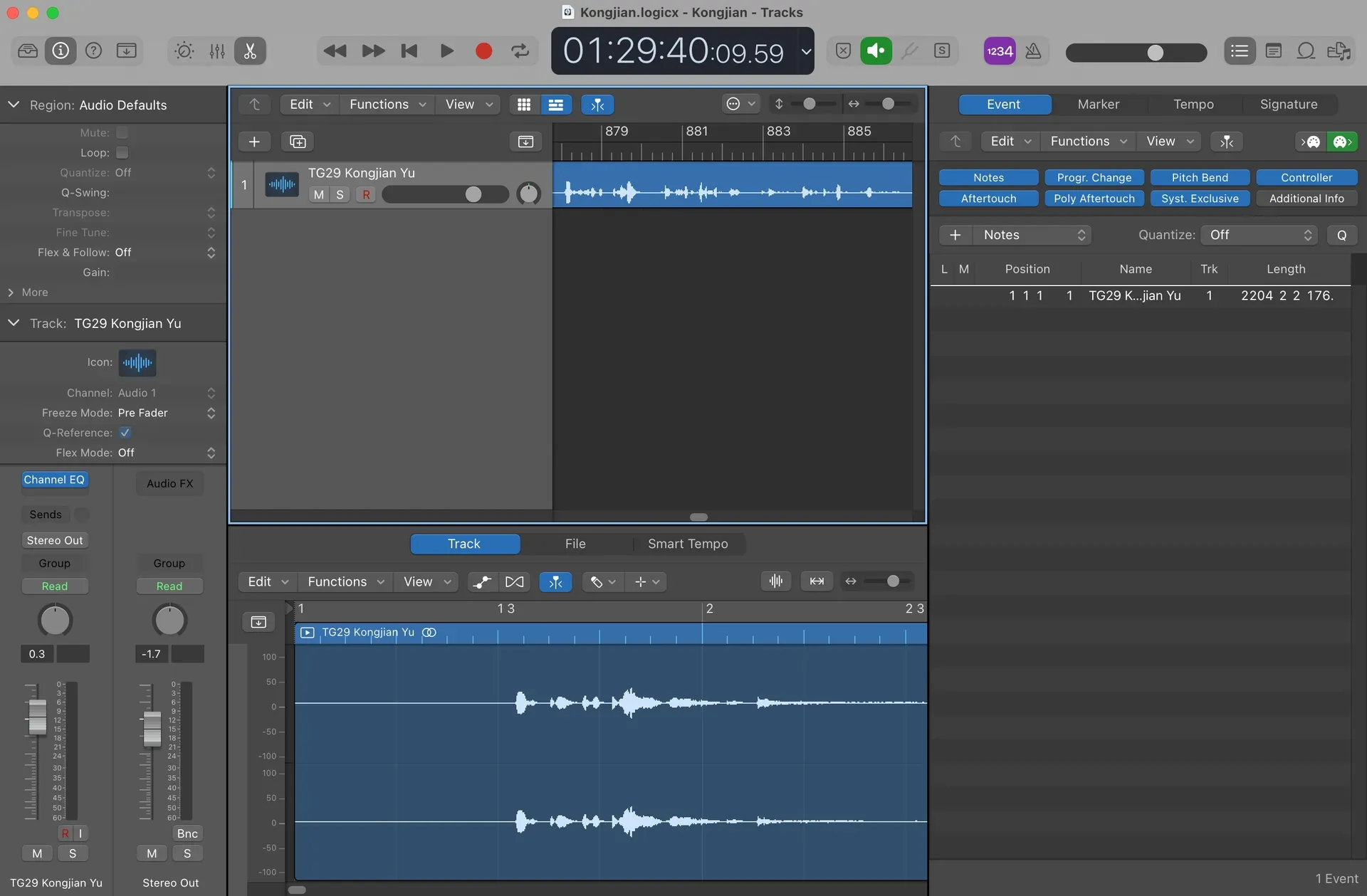This screenshot has width=1367, height=896.
Task: Enable the Loop checkbox in Region inspector
Action: point(122,152)
